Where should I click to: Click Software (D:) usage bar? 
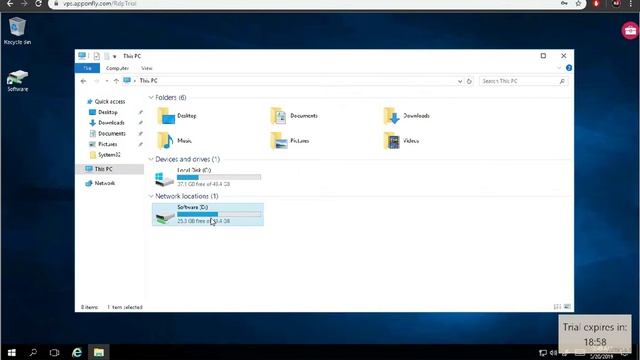click(x=219, y=214)
